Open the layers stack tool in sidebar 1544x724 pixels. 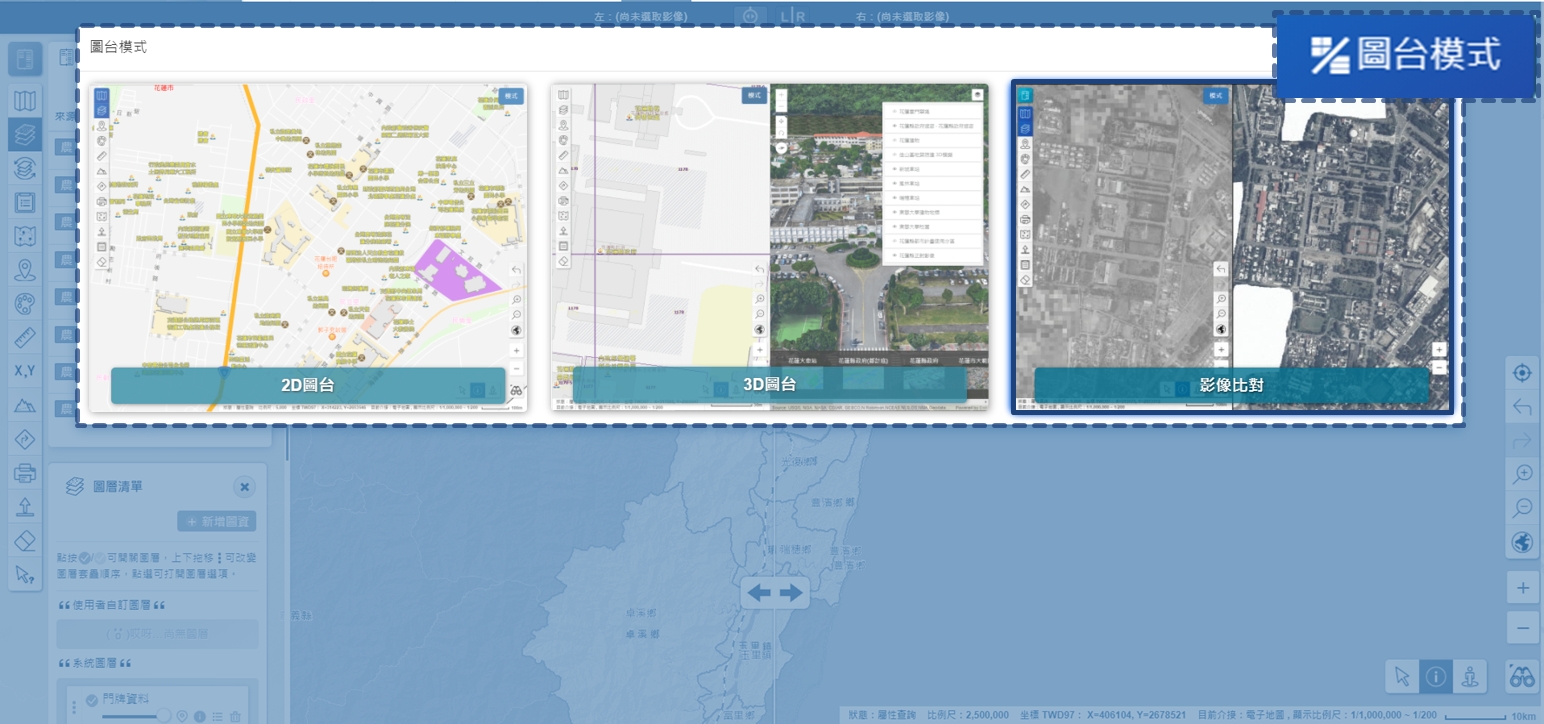(25, 133)
